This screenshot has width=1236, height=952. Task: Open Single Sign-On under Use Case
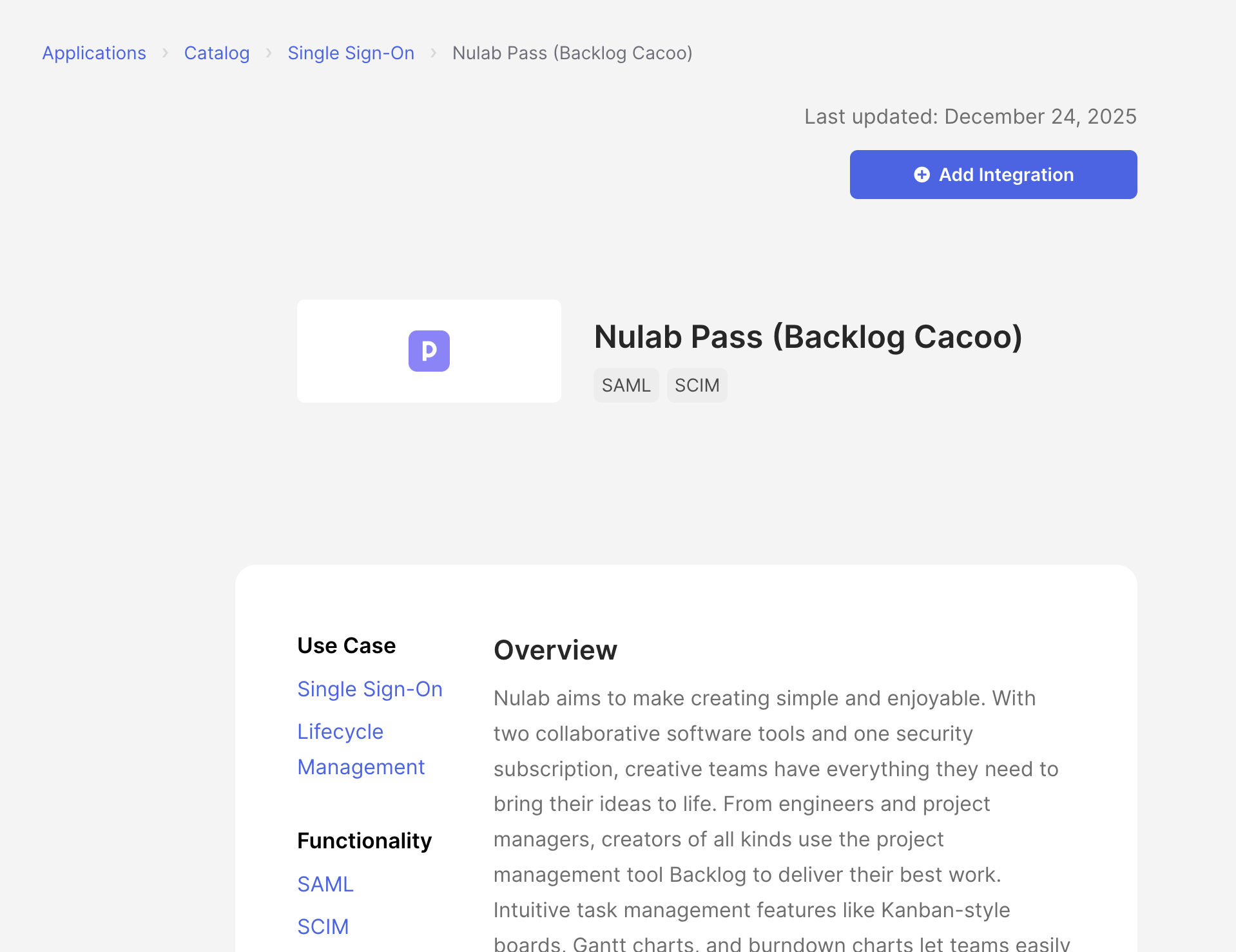pos(370,689)
